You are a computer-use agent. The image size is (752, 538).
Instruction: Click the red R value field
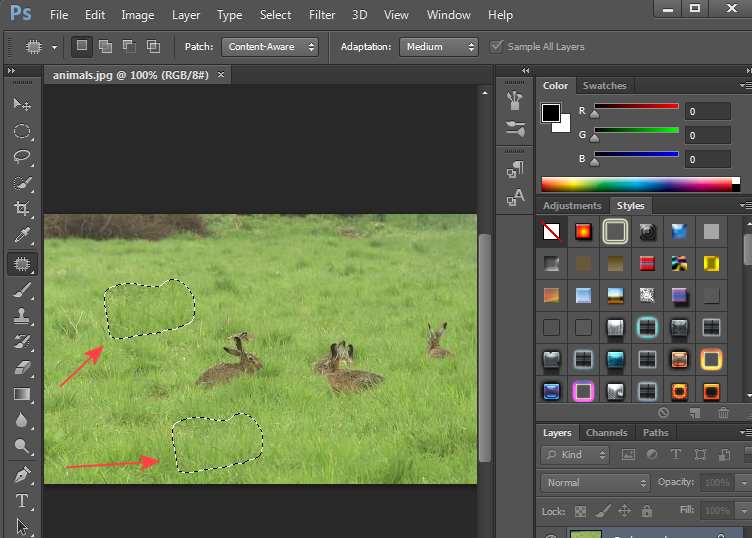point(707,111)
